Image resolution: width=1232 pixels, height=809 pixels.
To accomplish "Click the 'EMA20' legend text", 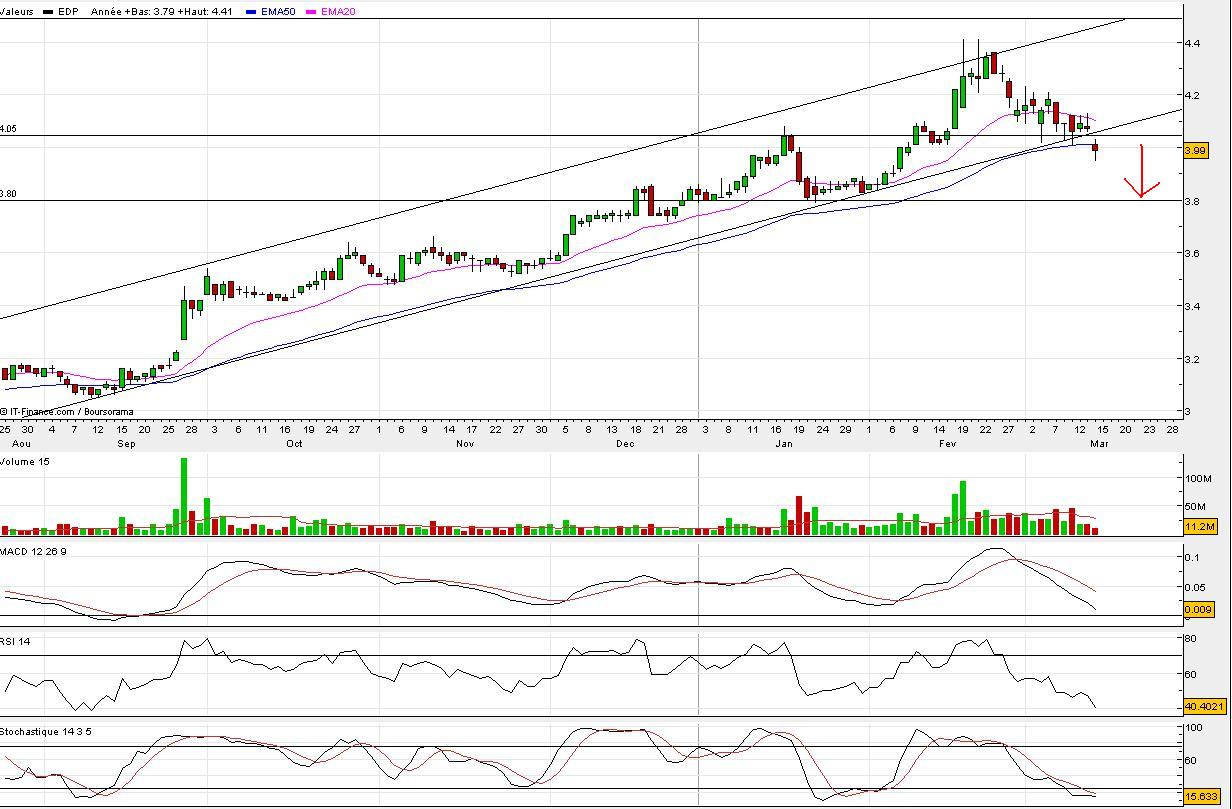I will coord(338,11).
